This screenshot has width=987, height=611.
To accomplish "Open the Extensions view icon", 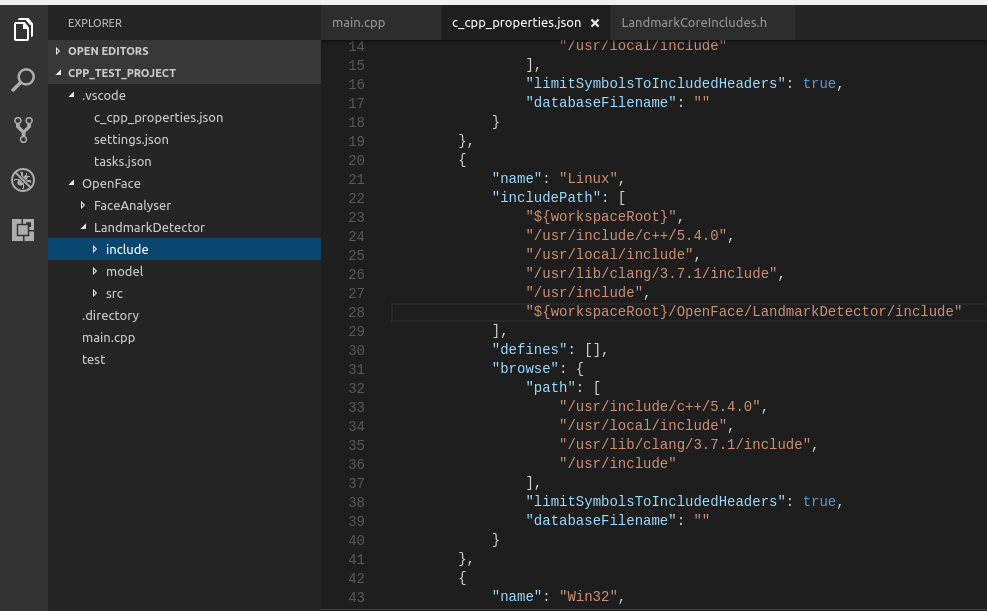I will coord(23,230).
